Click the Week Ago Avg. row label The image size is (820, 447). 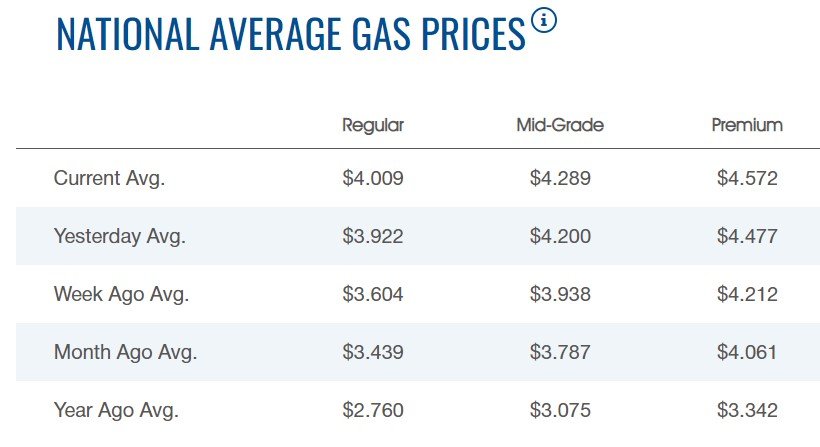tap(121, 294)
